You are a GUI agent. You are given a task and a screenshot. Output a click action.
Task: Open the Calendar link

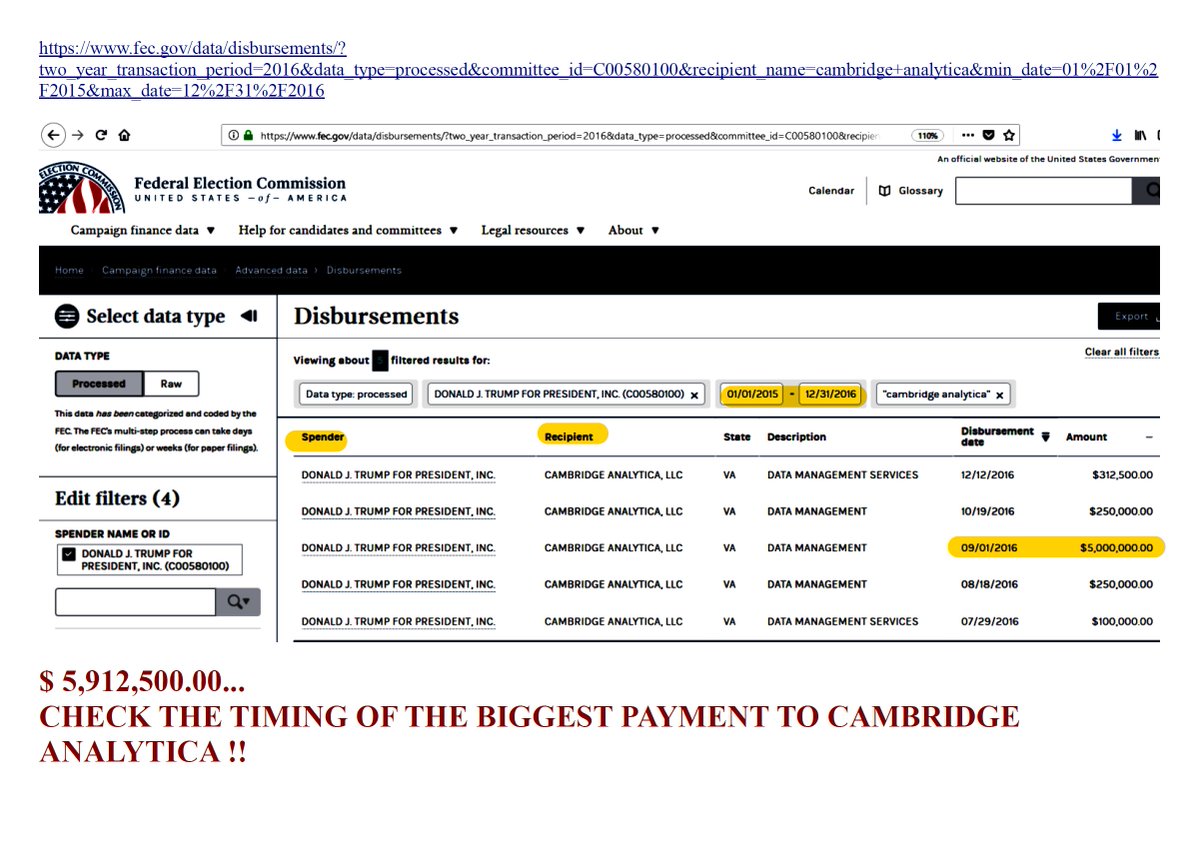click(x=831, y=191)
